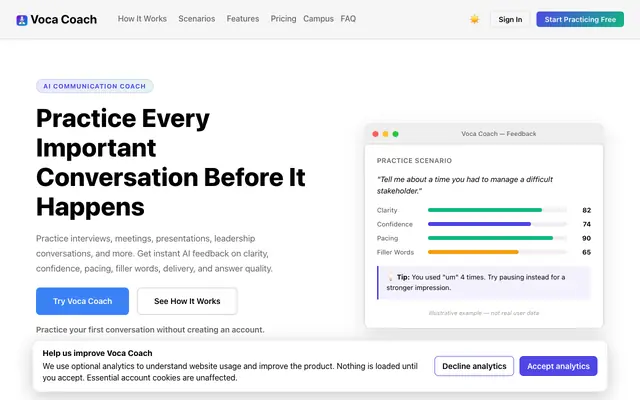
Task: Click the Filler Words score value 65
Action: click(587, 252)
